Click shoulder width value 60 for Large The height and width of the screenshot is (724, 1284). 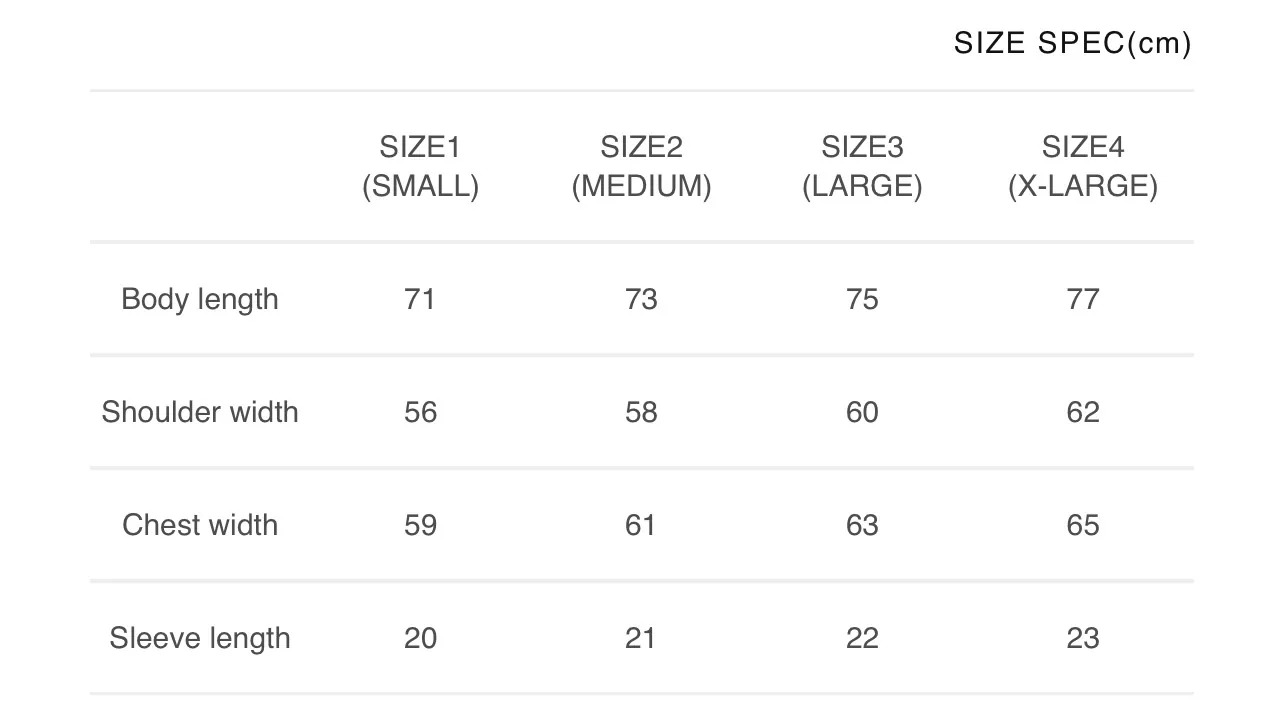tap(862, 412)
